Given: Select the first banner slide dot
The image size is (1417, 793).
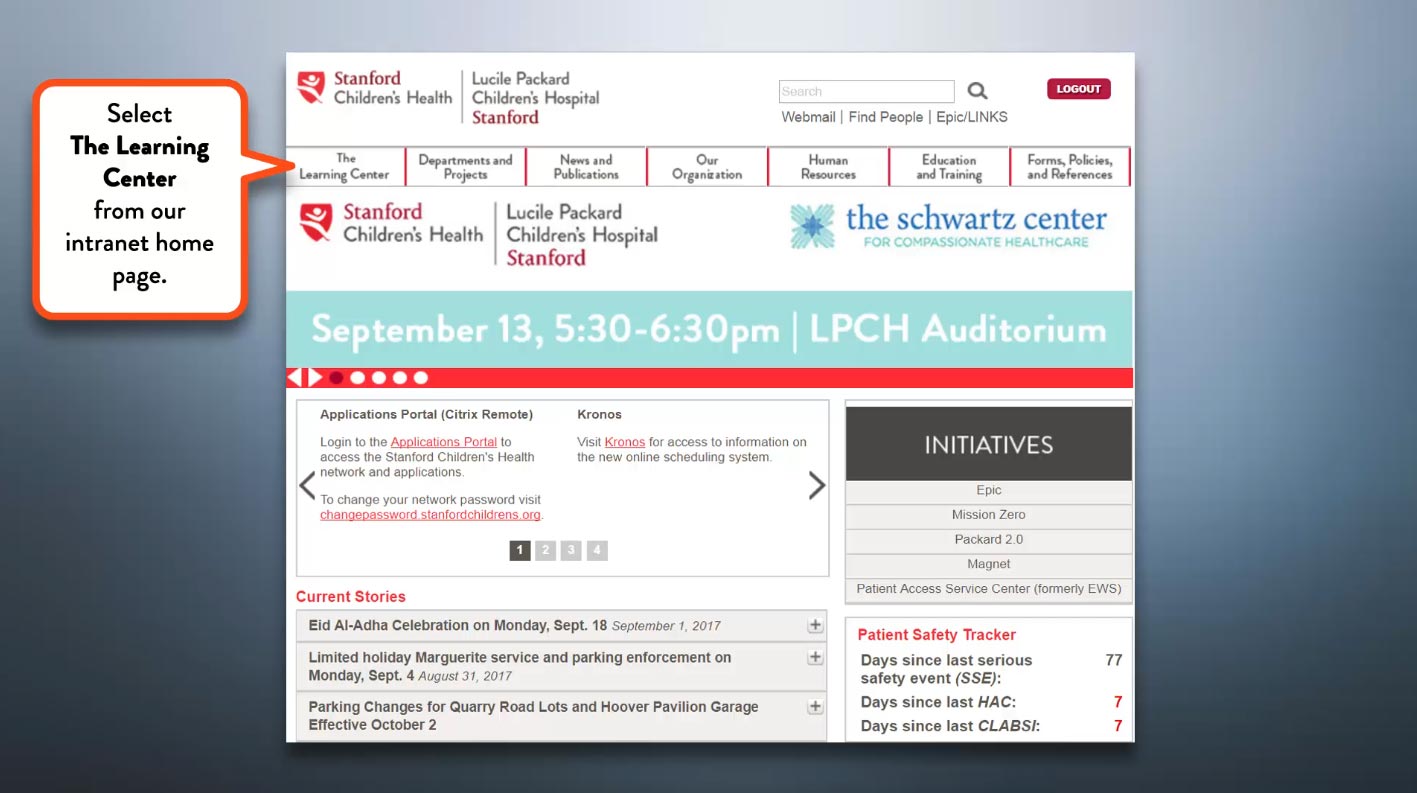Looking at the screenshot, I should [x=336, y=378].
